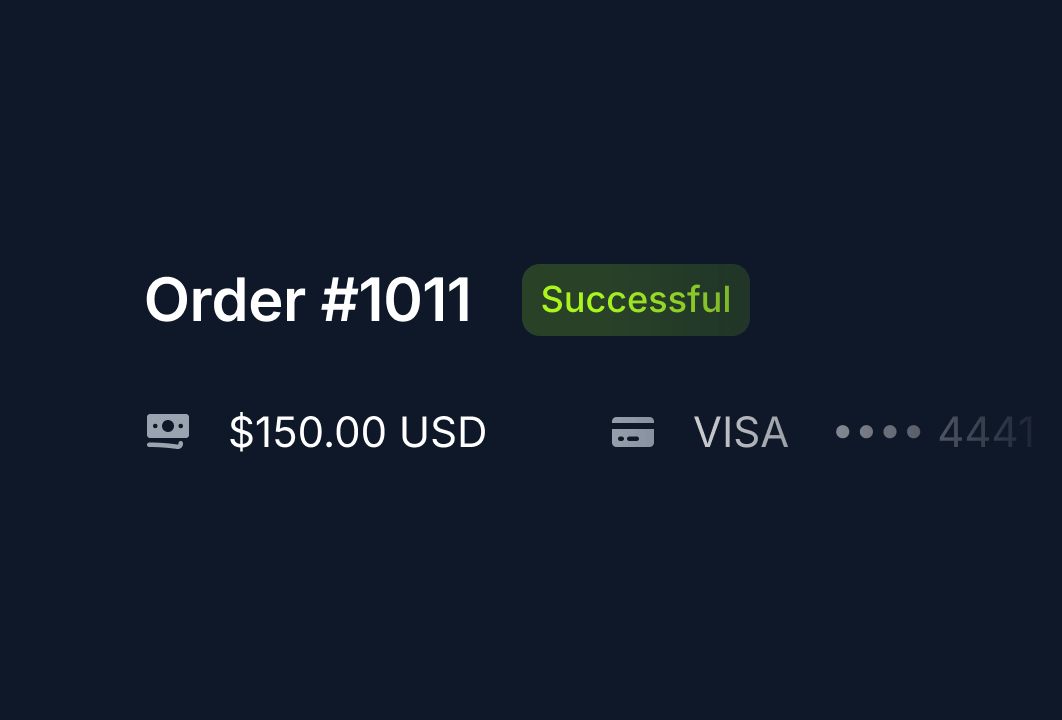The image size is (1062, 720).
Task: Click the banknote cash icon
Action: click(167, 431)
